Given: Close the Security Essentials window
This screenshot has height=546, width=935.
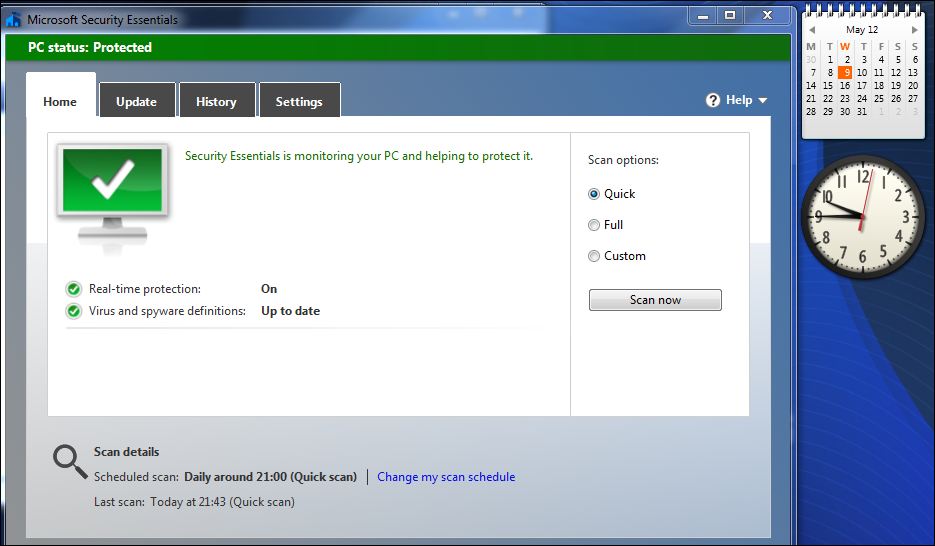Looking at the screenshot, I should pyautogui.click(x=768, y=16).
